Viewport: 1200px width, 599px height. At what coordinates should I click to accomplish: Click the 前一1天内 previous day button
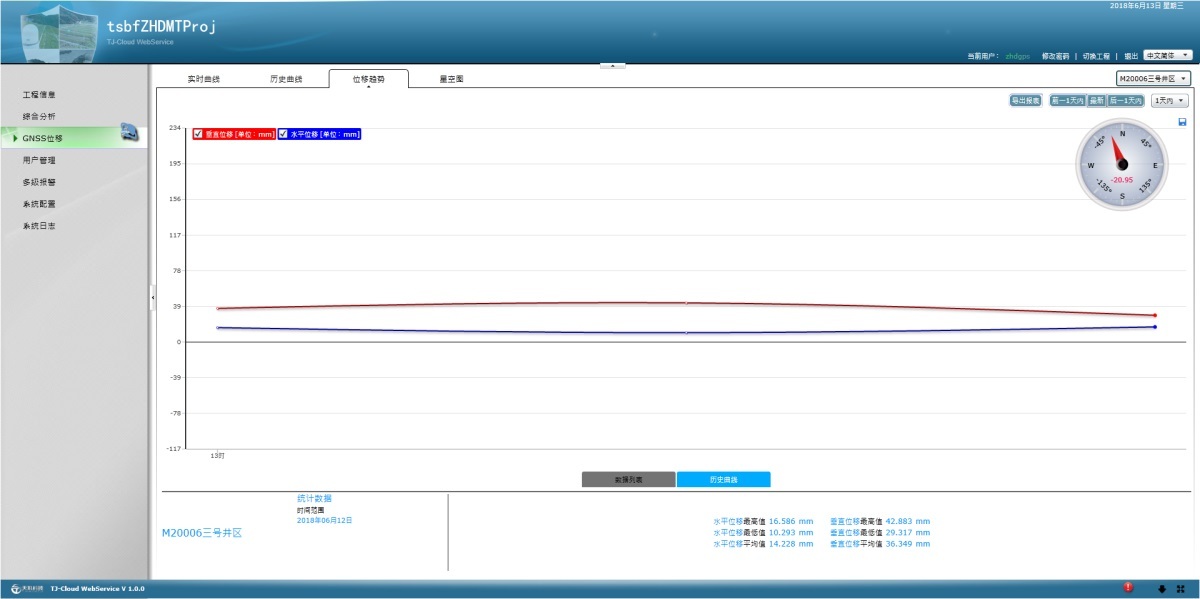click(x=1068, y=100)
